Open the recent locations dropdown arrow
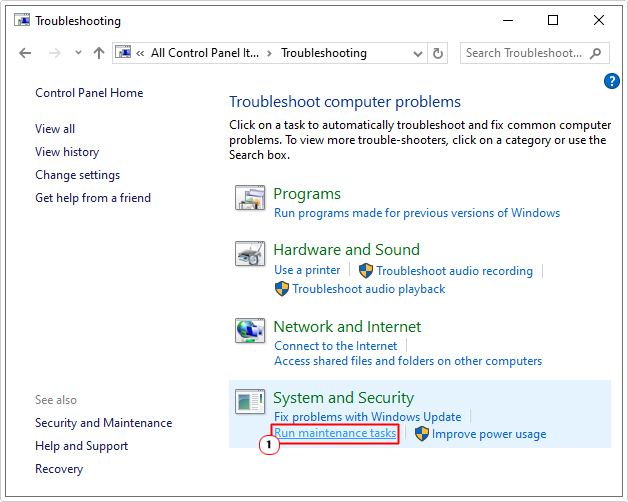Screen dimensions: 628x502 (78, 52)
